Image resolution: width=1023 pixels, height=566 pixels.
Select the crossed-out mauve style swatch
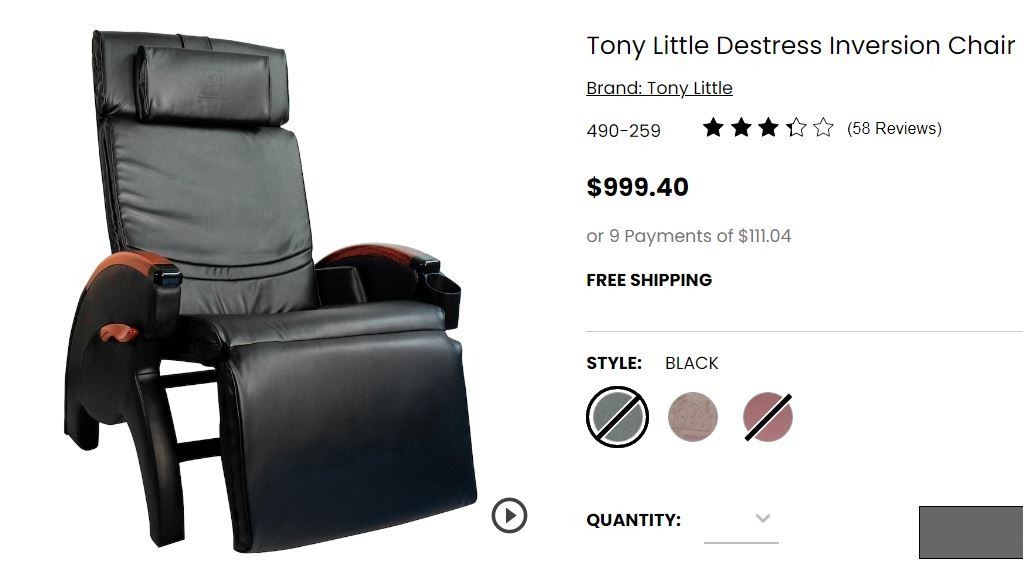pos(768,417)
